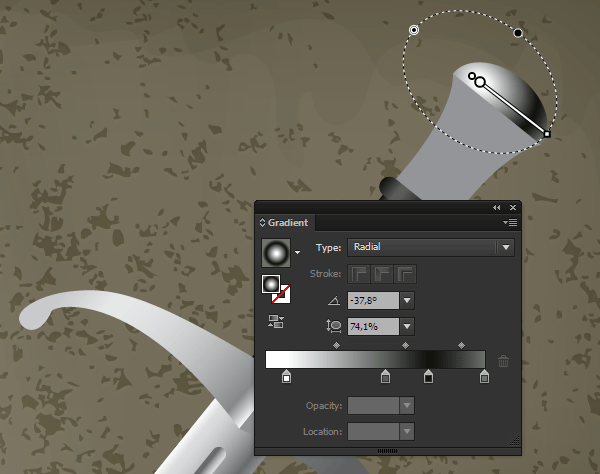Click the gradient slider color bar

coord(375,360)
